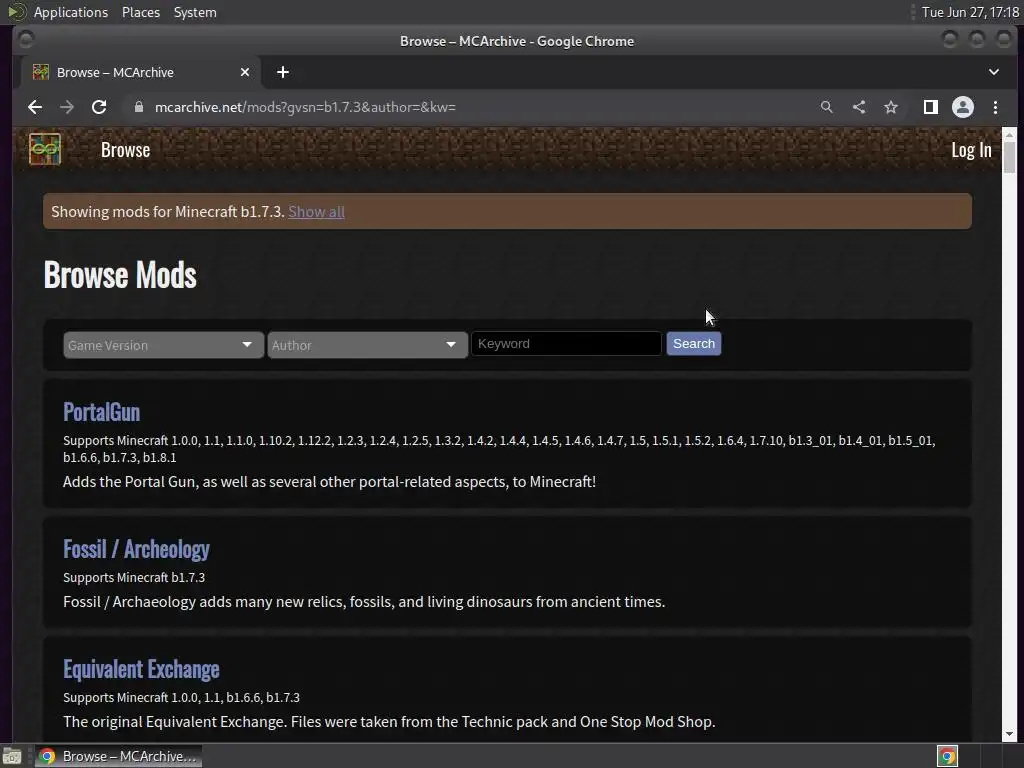This screenshot has width=1024, height=768.
Task: Click the taskbar Browse – MCArchive window button
Action: coord(119,756)
